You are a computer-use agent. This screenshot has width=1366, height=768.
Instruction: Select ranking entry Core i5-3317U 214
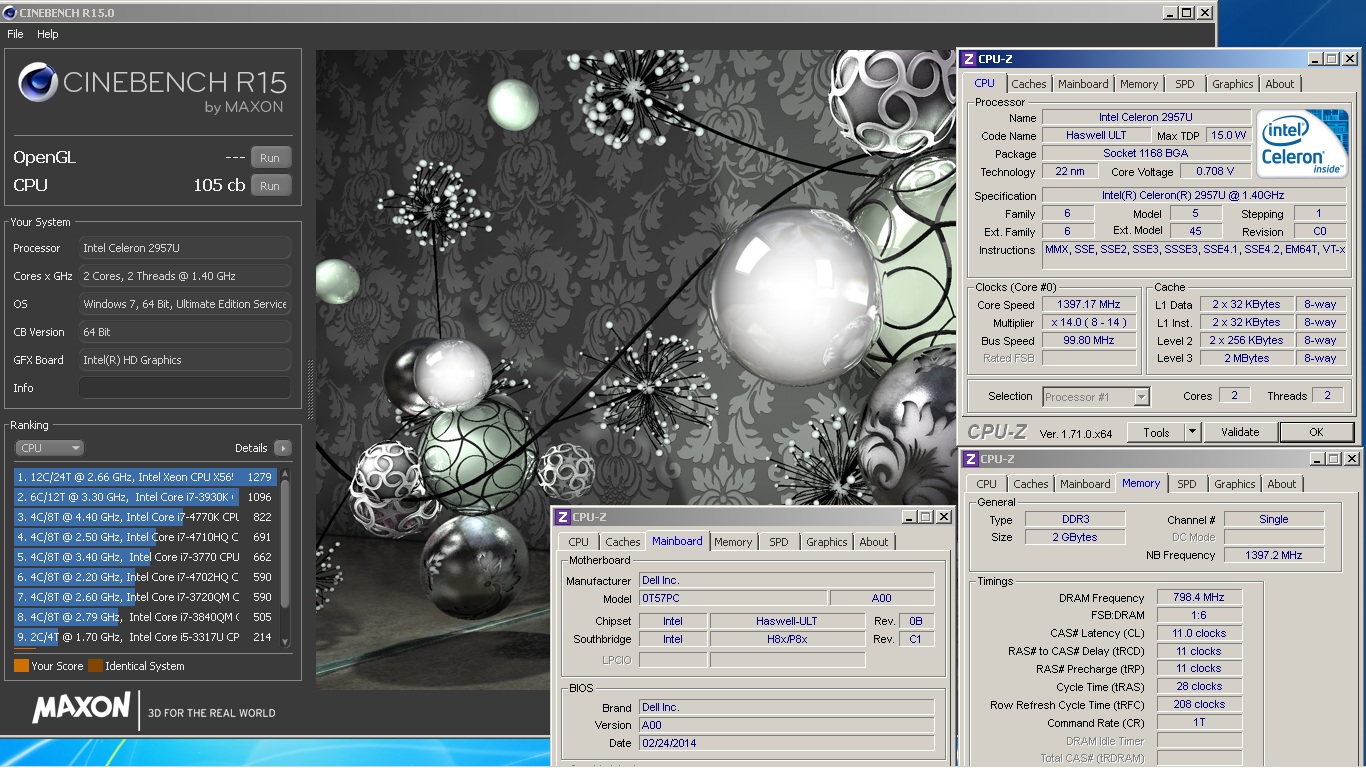click(x=145, y=637)
